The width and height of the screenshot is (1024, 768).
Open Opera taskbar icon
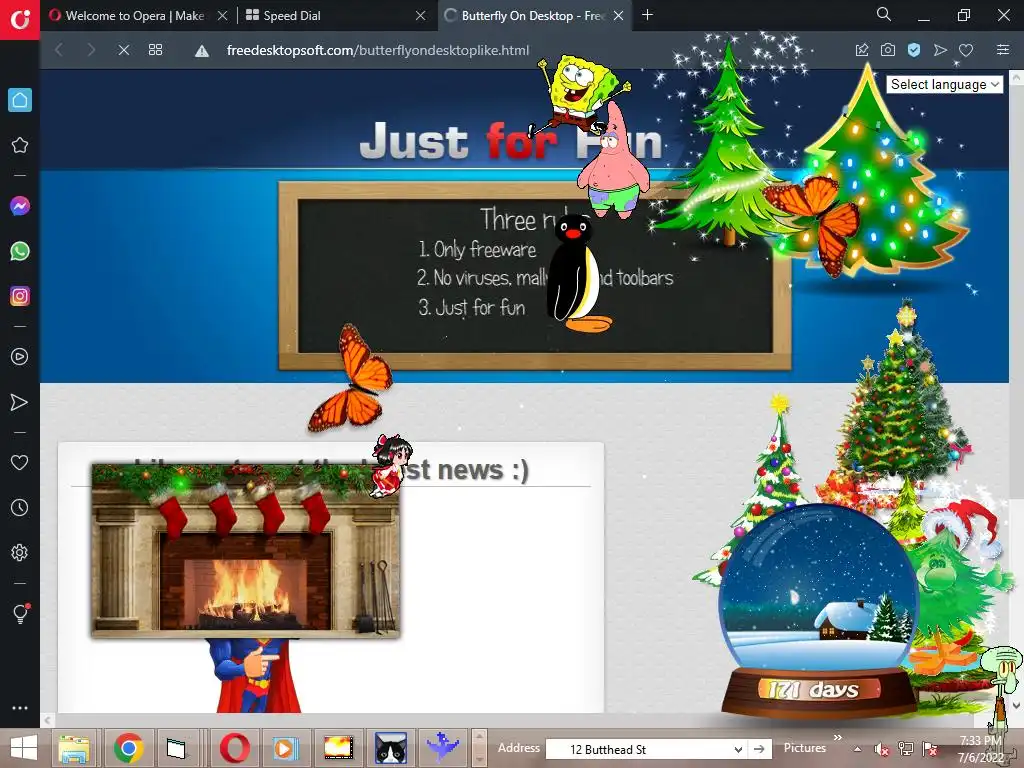pyautogui.click(x=234, y=748)
